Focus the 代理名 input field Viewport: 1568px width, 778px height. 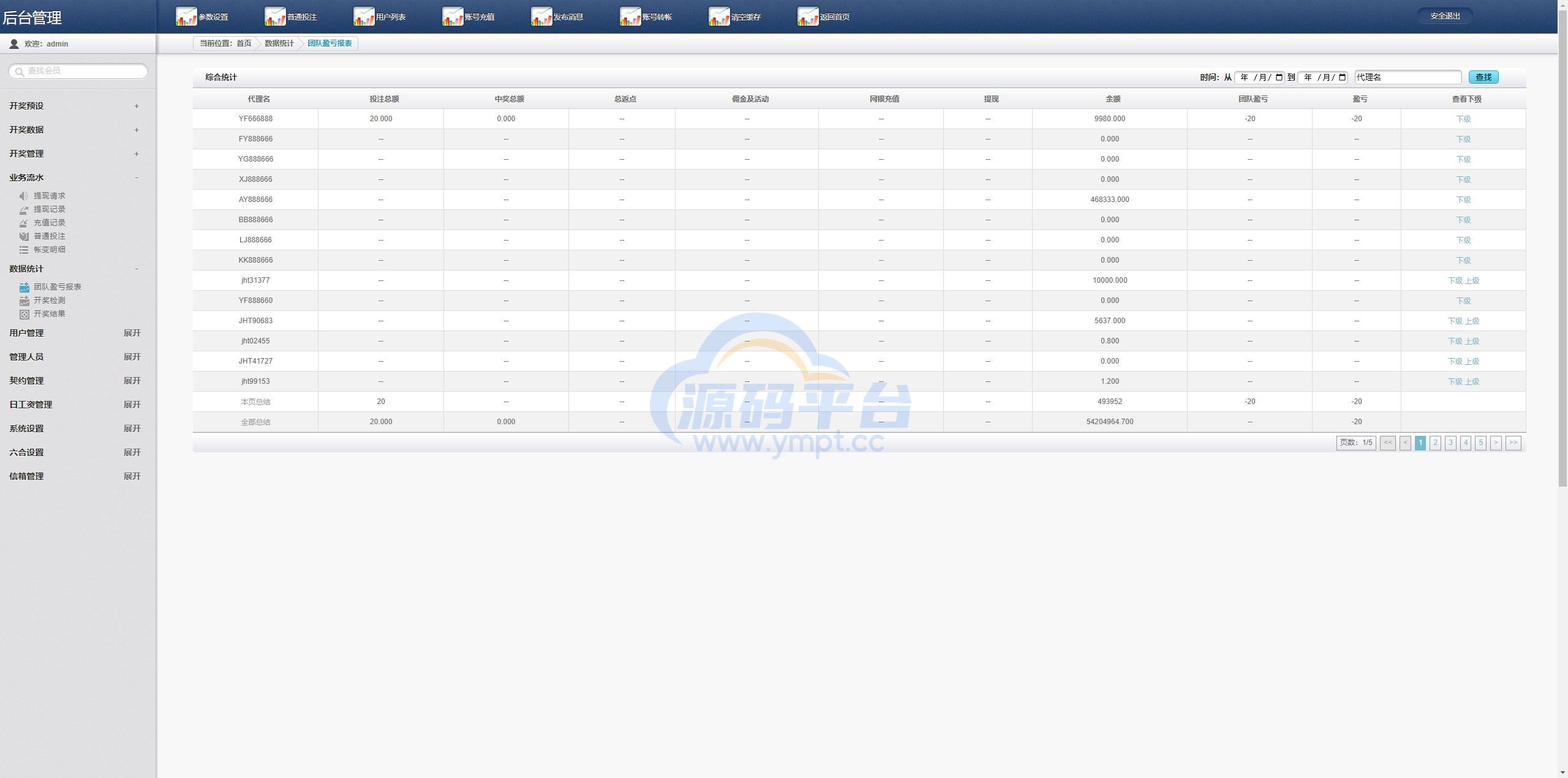1408,77
